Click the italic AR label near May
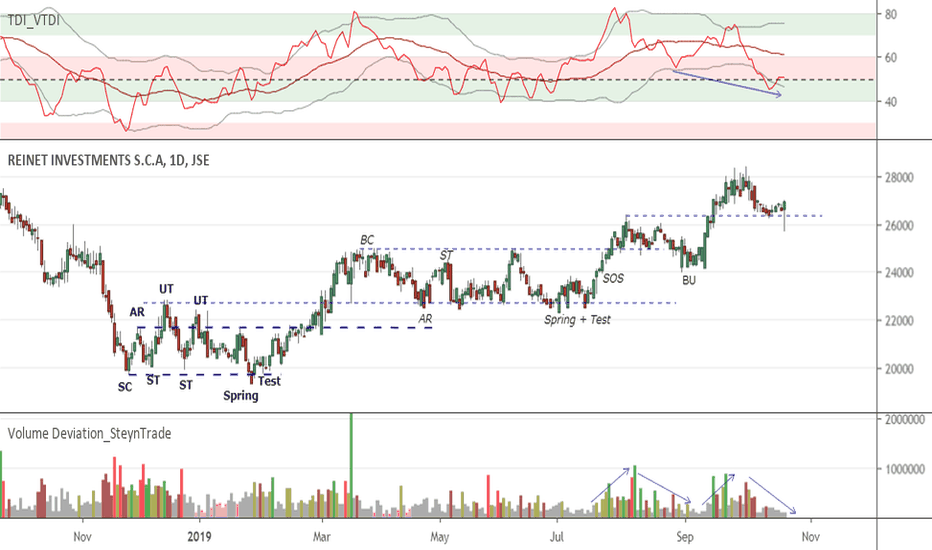Viewport: 932px width, 550px height. click(425, 319)
